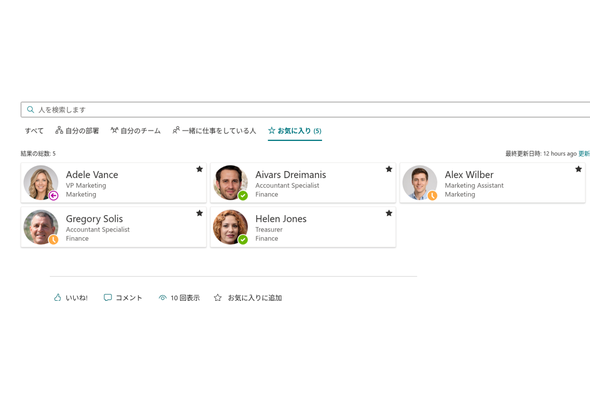Image resolution: width=600 pixels, height=400 pixels.
Task: Select the お気に入り (5) tab
Action: coord(295,131)
